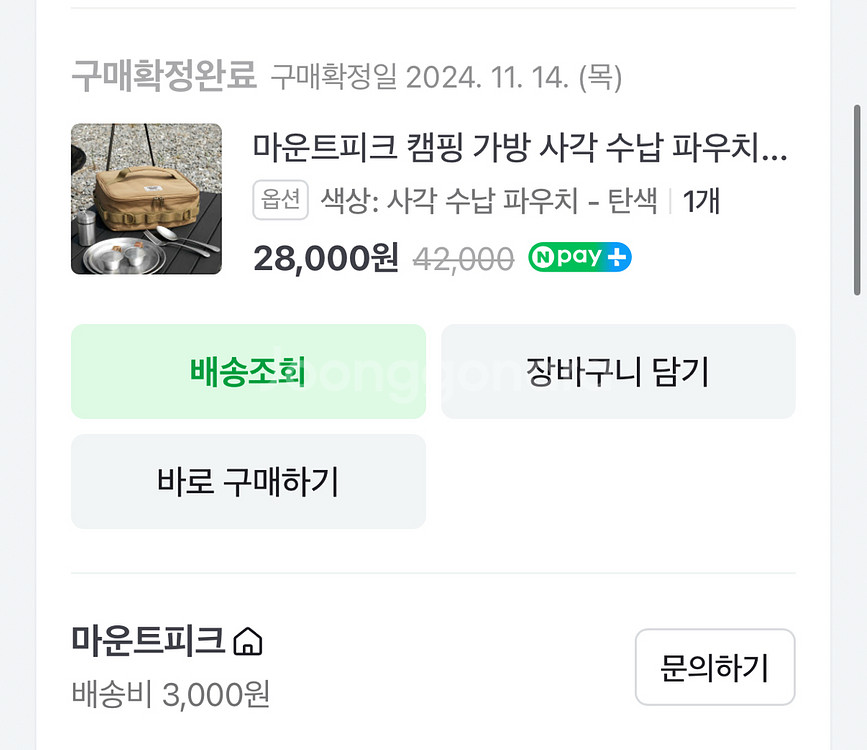867x750 pixels.
Task: Select the N Pay payment icon
Action: pyautogui.click(x=578, y=257)
